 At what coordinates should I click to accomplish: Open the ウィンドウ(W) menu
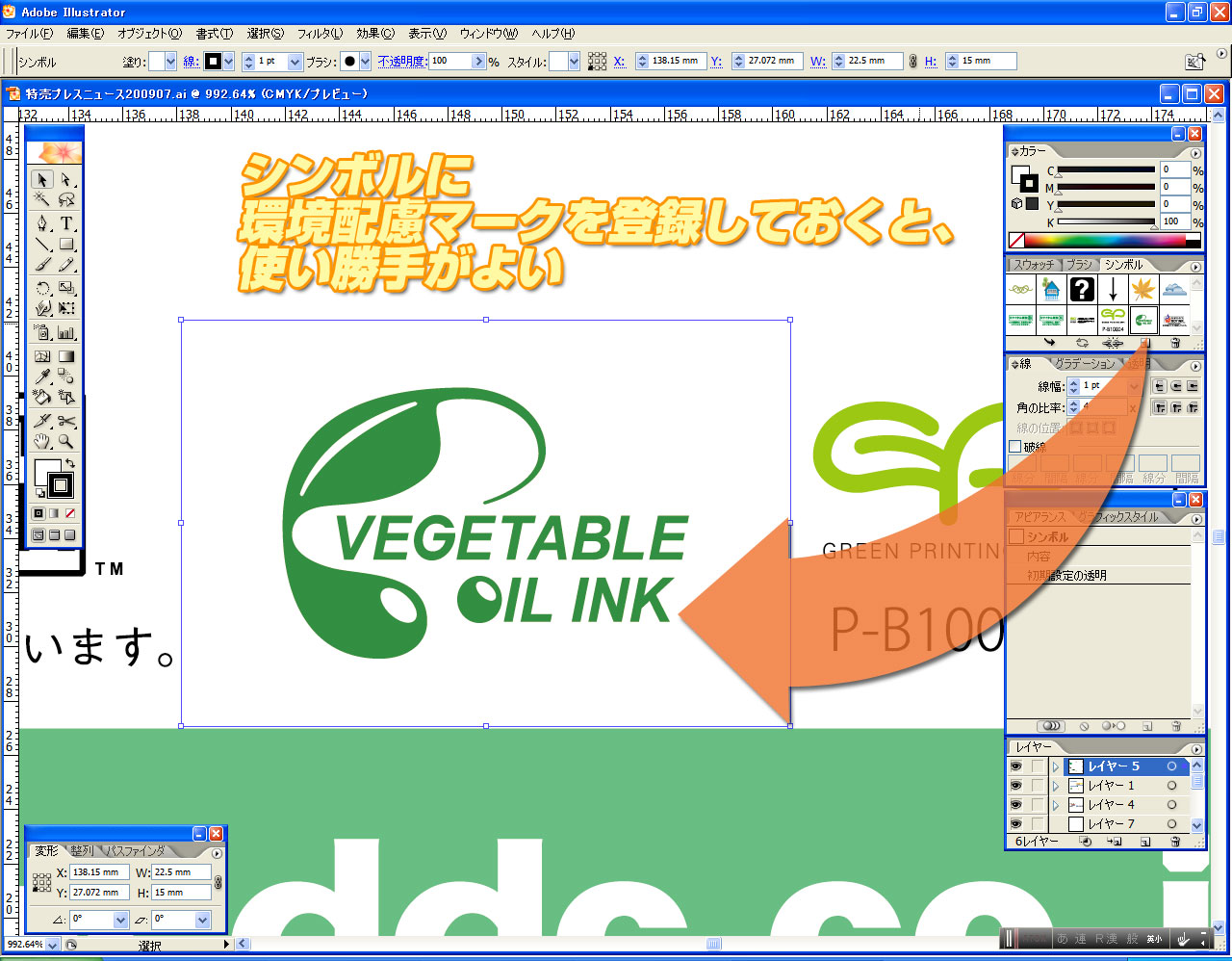click(488, 33)
